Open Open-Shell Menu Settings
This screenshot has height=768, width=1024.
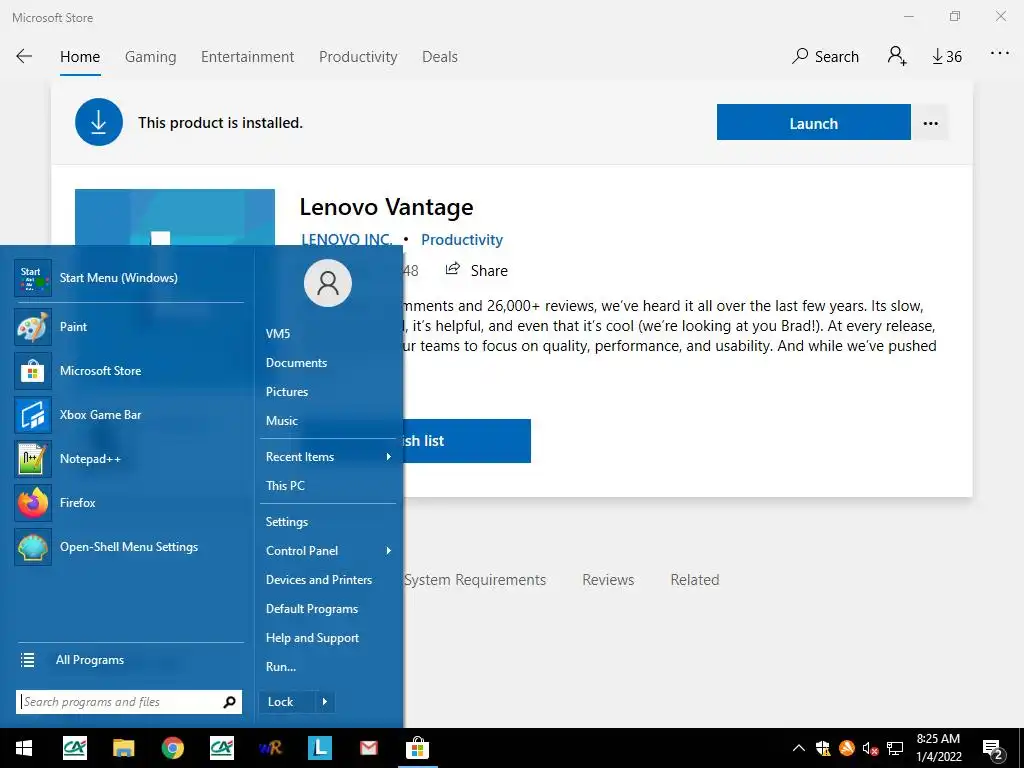[129, 547]
